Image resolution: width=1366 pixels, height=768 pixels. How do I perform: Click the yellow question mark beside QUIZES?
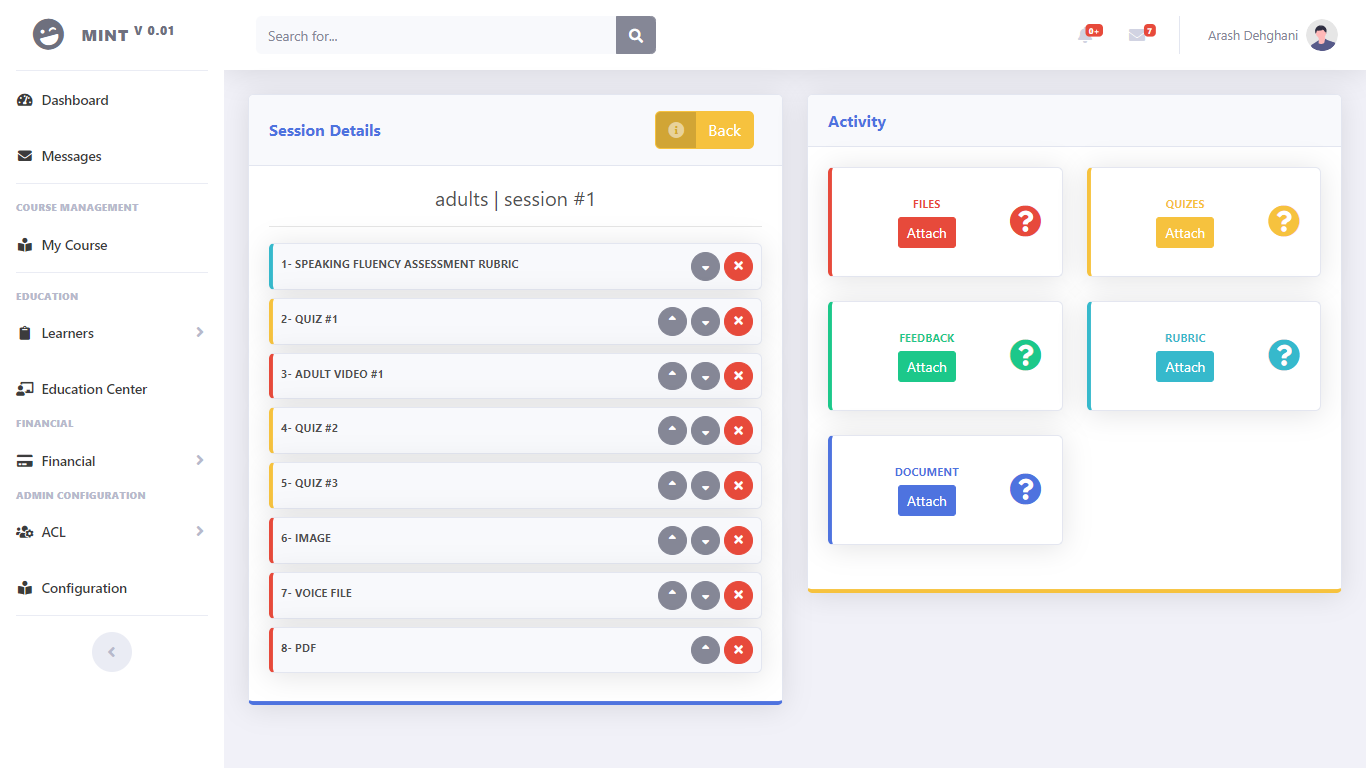point(1283,222)
